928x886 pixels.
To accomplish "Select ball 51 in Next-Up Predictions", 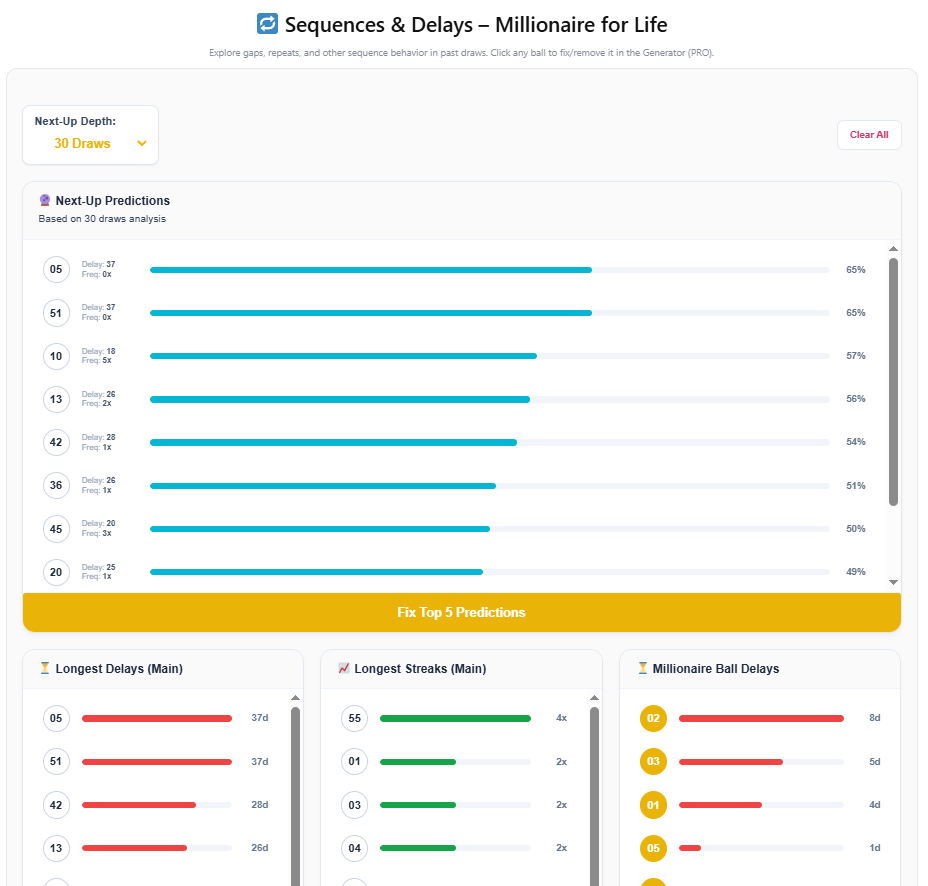I will click(56, 313).
